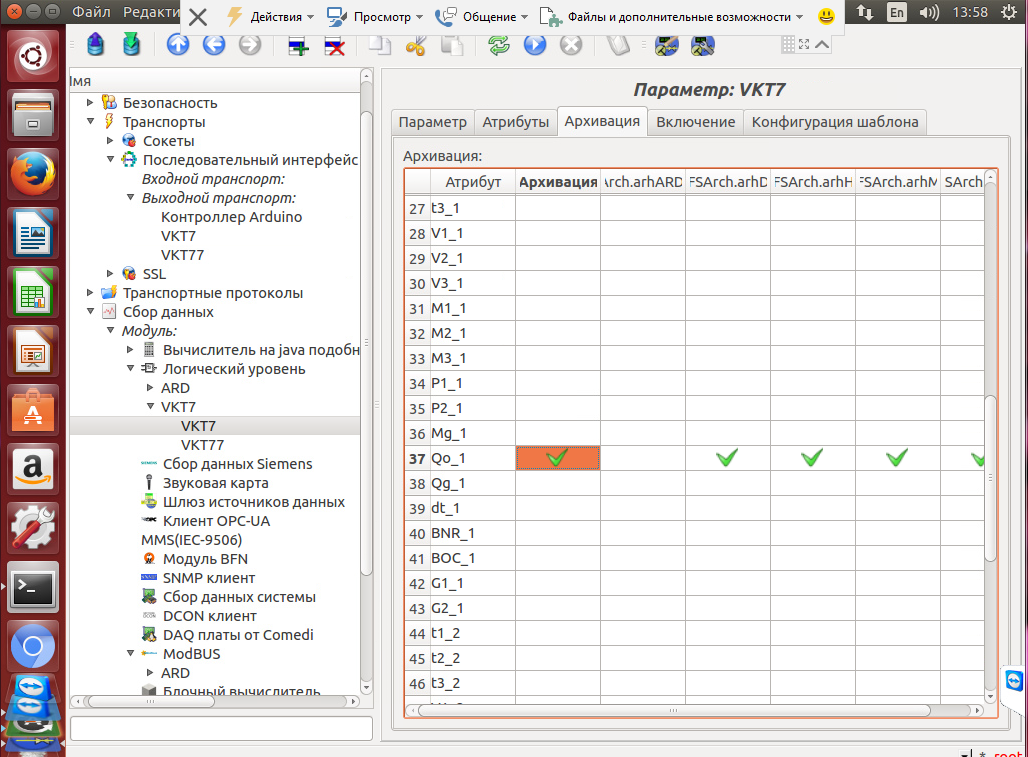Click the delete item toolbar icon

click(335, 45)
